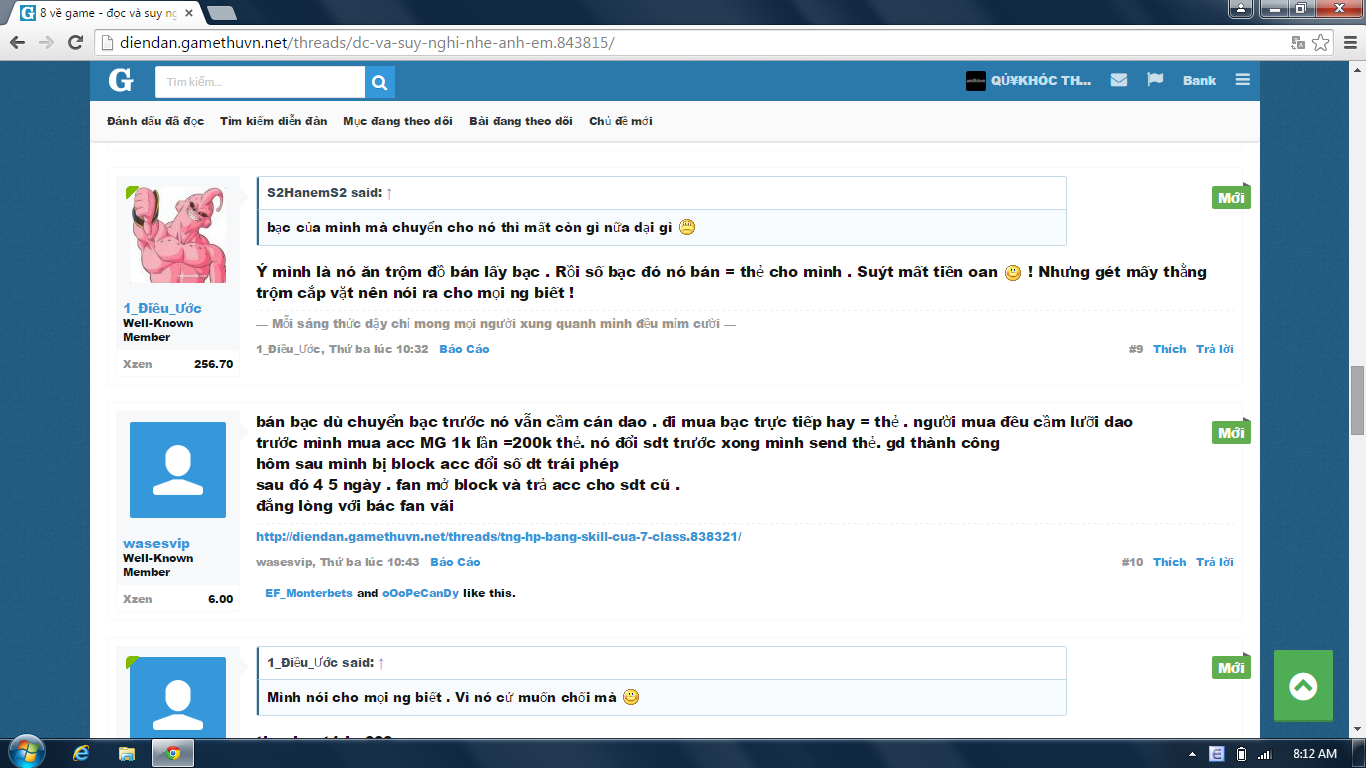The width and height of the screenshot is (1366, 768).
Task: Click the magnifier search button
Action: click(x=380, y=82)
